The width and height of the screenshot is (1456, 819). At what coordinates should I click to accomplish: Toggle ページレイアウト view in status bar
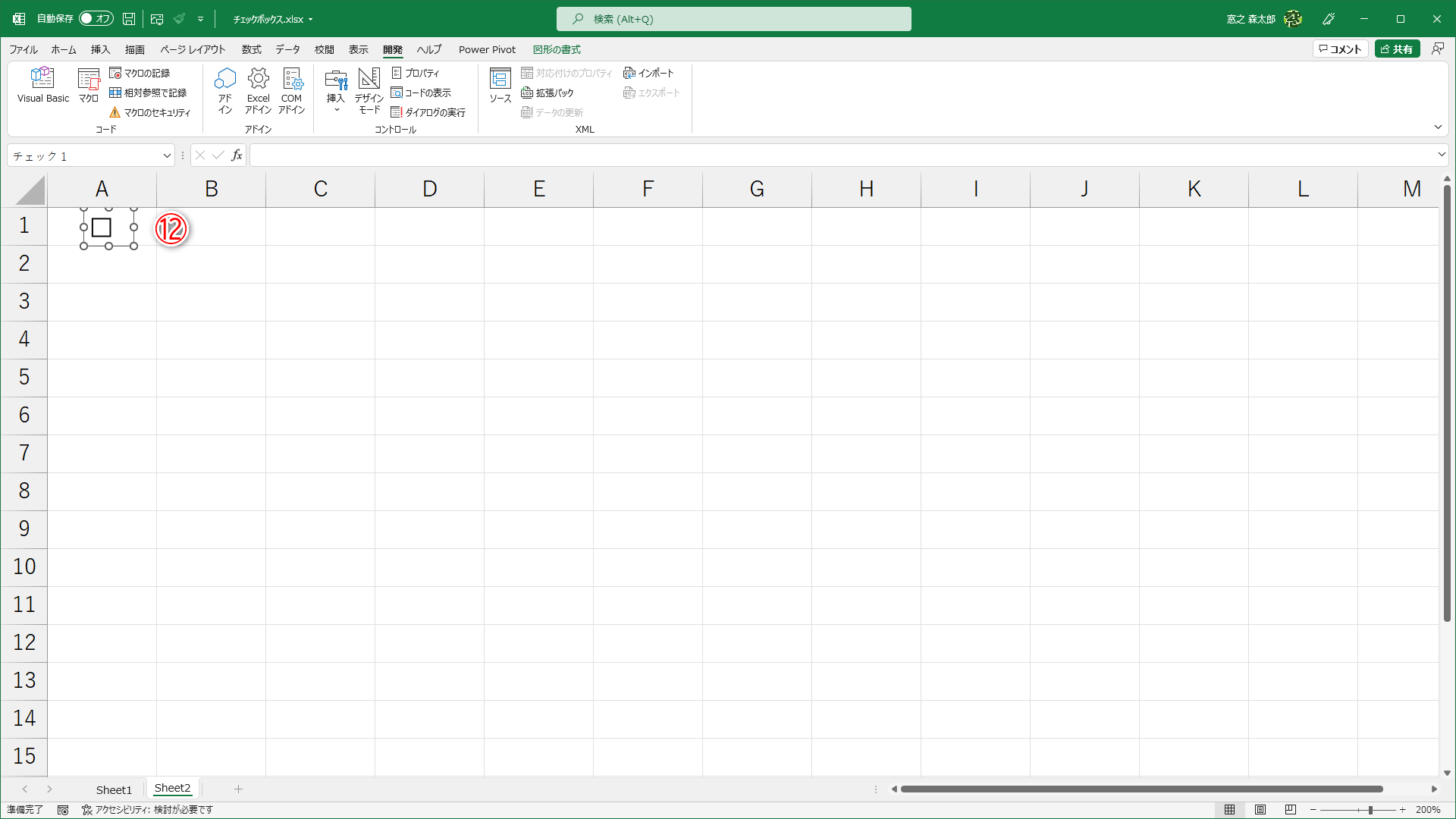click(x=1260, y=810)
